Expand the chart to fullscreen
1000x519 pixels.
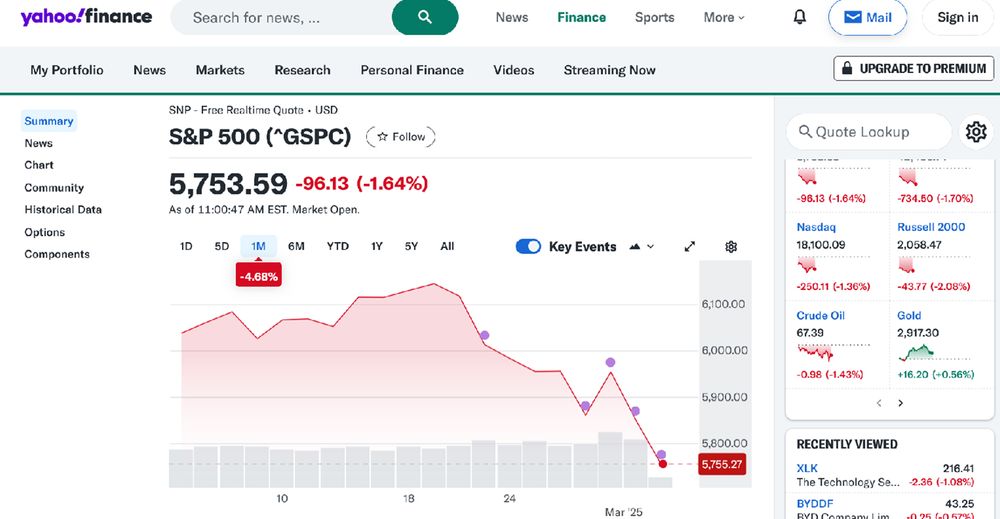[x=689, y=247]
